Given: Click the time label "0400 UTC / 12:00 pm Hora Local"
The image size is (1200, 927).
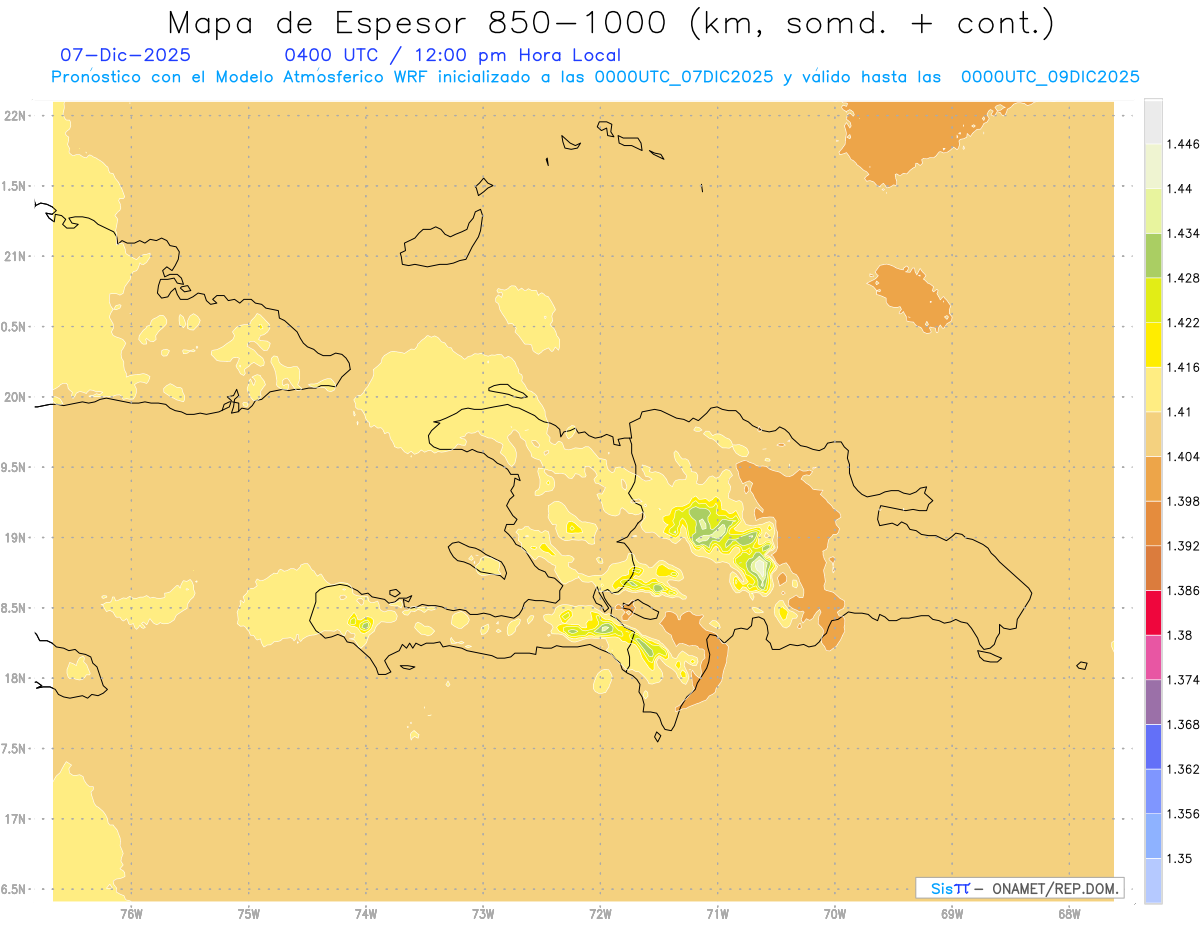Looking at the screenshot, I should [452, 55].
